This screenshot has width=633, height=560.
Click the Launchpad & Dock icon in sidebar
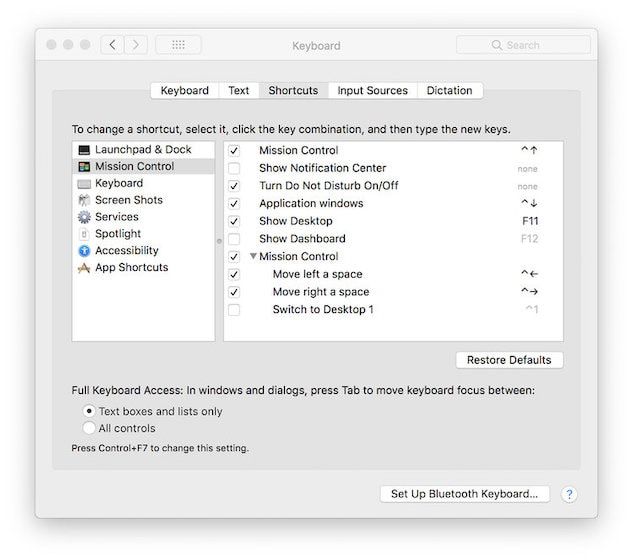pos(84,150)
